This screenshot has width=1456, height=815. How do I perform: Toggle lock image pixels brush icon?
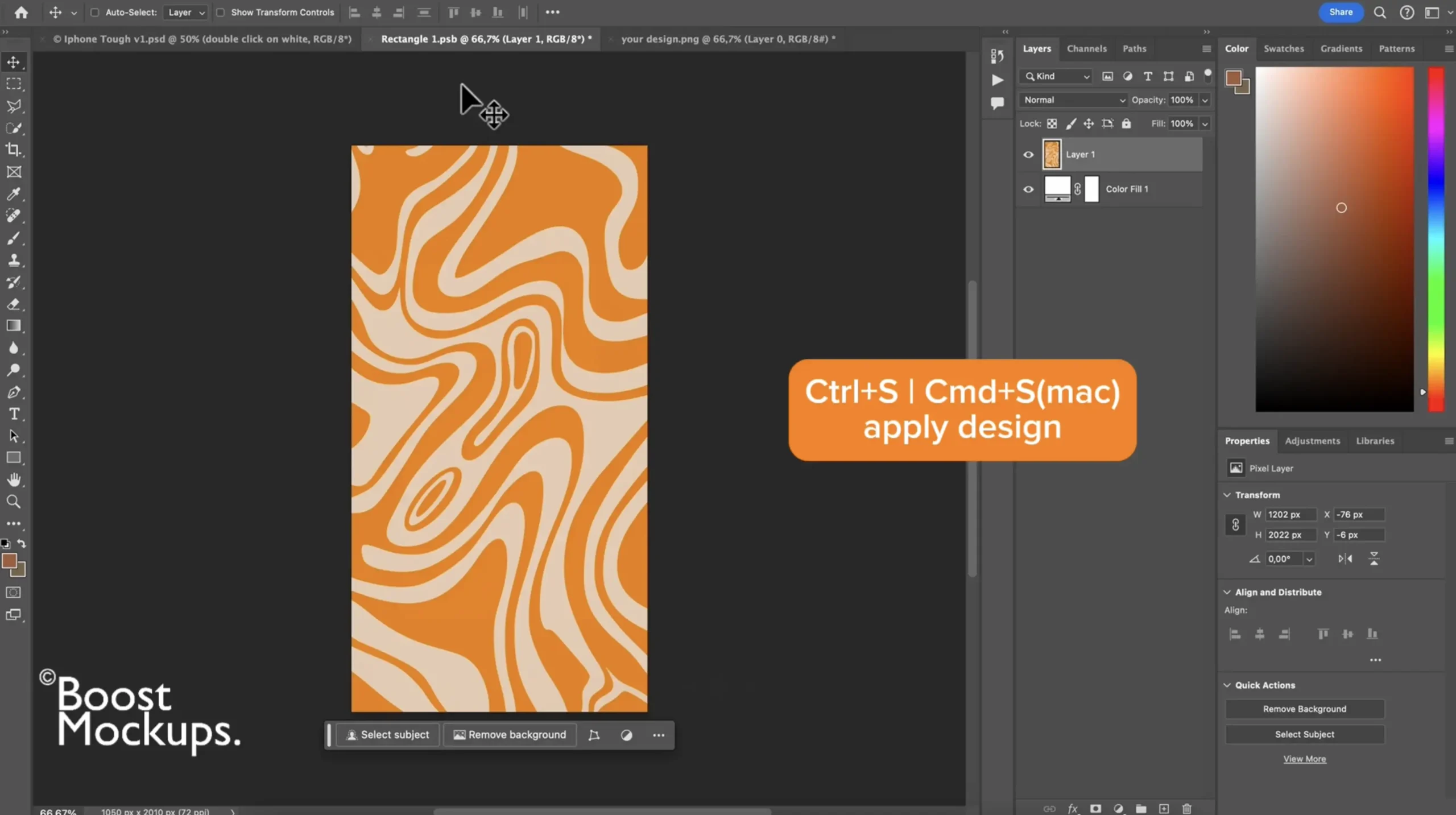point(1070,123)
